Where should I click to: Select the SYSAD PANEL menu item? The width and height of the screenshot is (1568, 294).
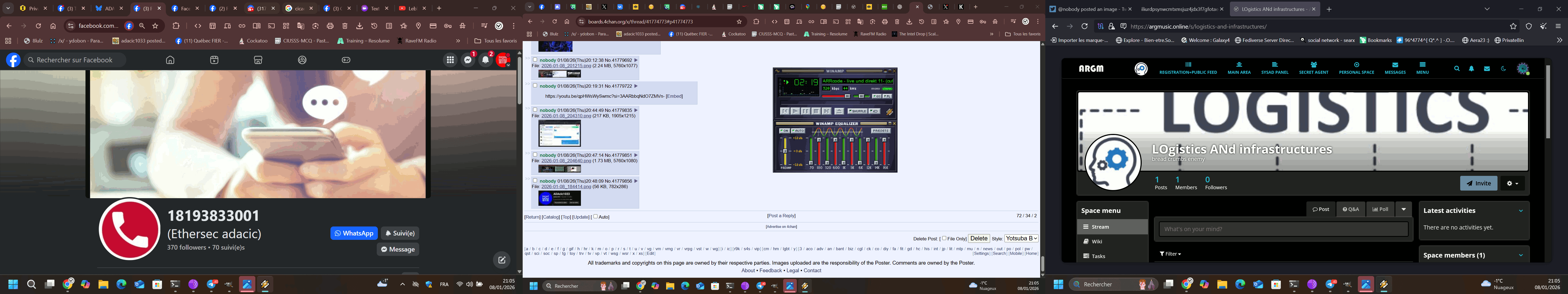coord(1275,68)
